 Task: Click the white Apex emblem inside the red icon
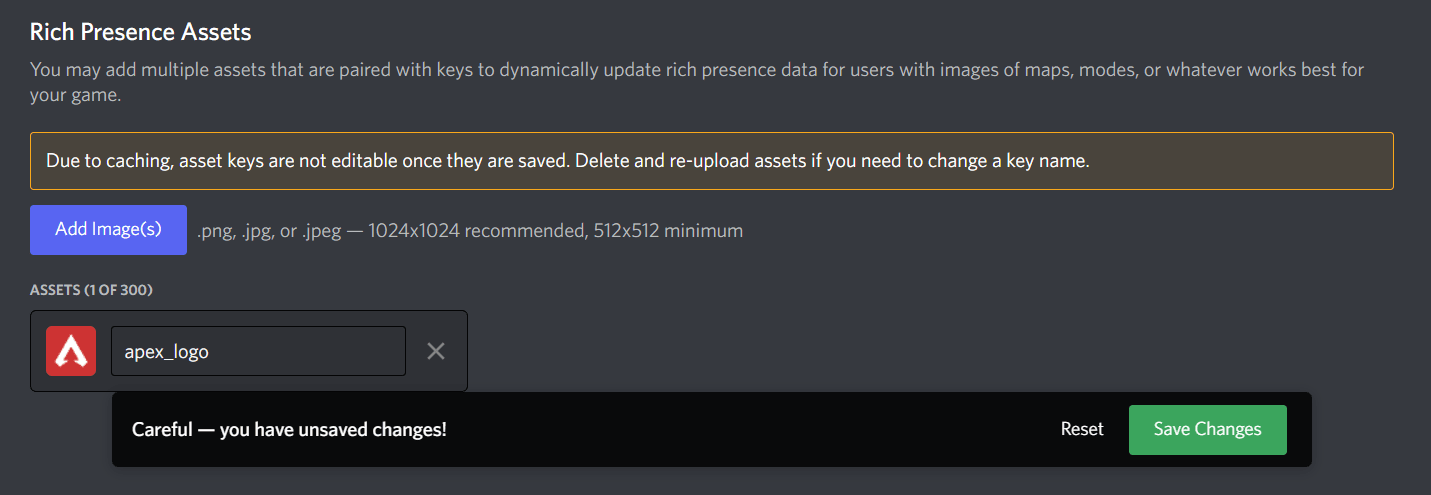[x=71, y=351]
